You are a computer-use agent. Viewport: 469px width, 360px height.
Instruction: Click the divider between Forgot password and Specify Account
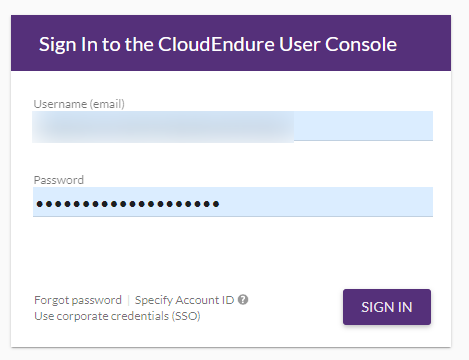tap(128, 300)
